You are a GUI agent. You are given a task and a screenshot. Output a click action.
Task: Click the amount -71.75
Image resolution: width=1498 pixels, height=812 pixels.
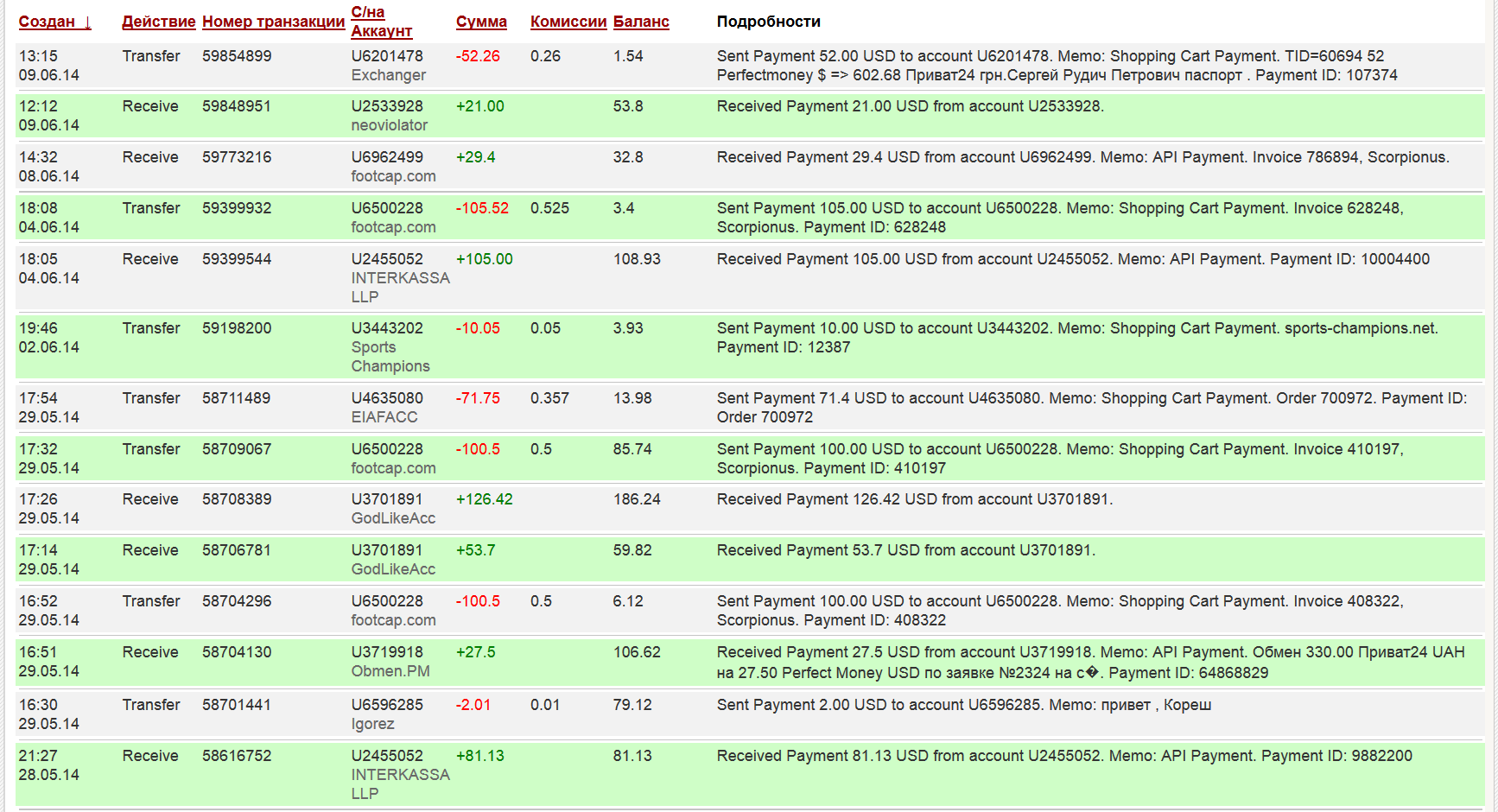tap(478, 398)
